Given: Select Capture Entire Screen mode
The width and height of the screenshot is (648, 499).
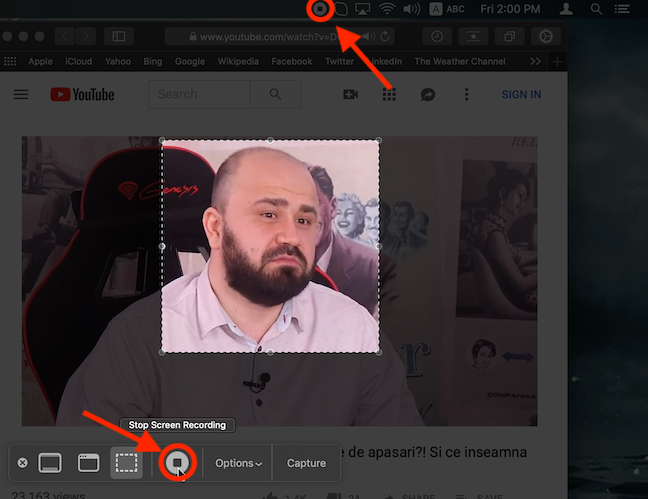Looking at the screenshot, I should pos(50,463).
